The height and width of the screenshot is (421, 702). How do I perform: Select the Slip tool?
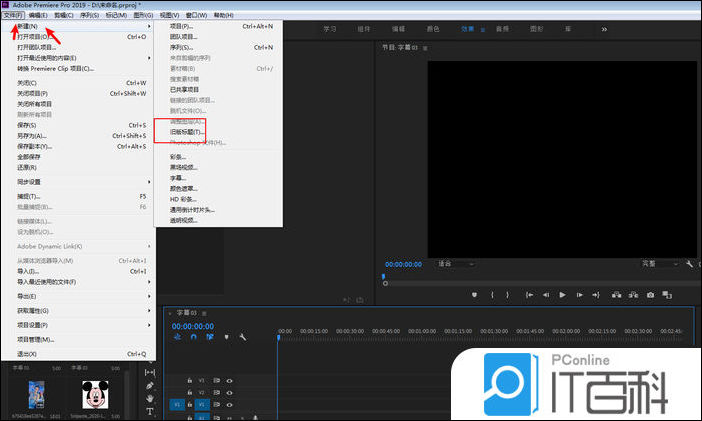pos(150,372)
